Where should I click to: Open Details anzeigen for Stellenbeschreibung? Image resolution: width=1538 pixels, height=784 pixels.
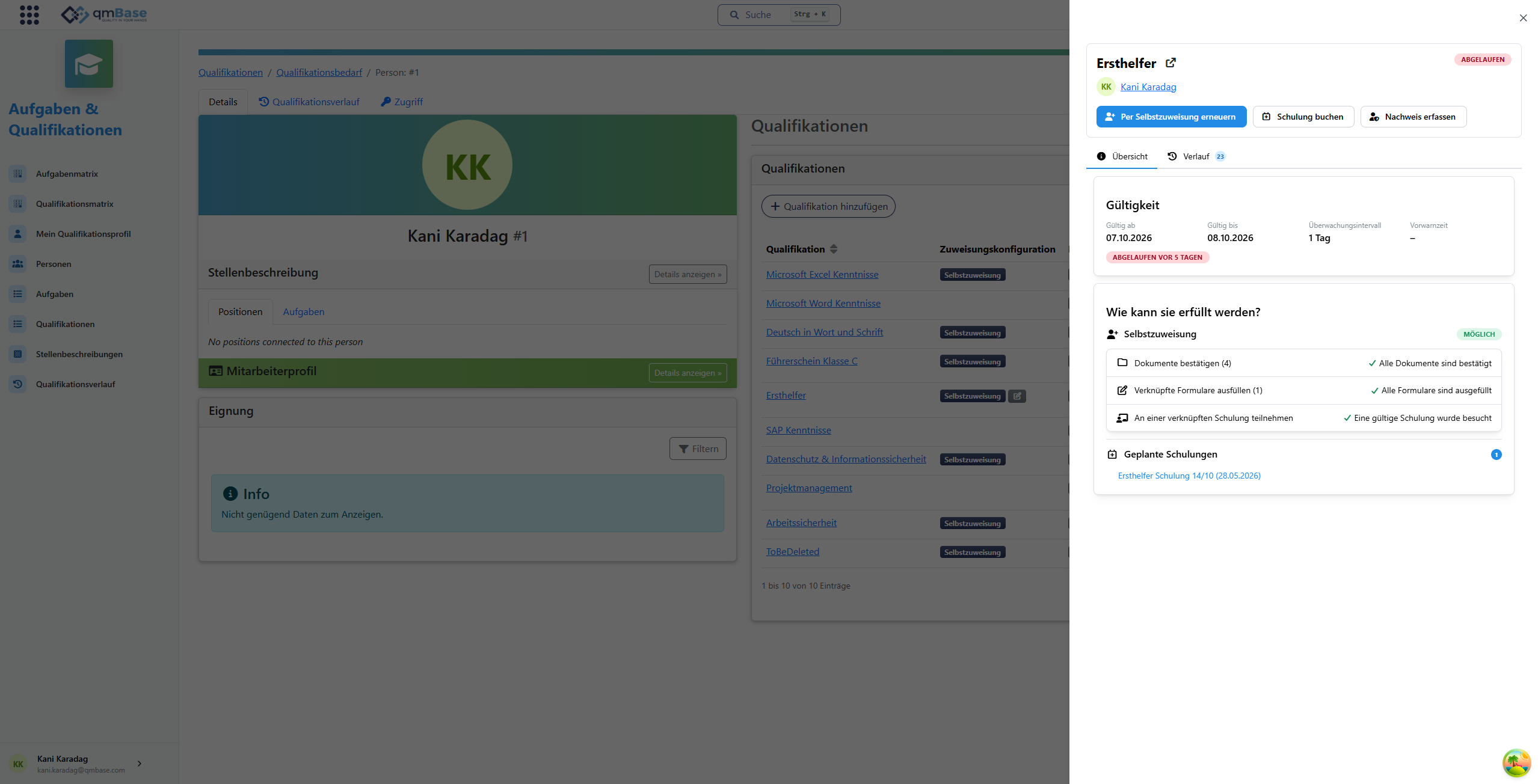point(687,274)
